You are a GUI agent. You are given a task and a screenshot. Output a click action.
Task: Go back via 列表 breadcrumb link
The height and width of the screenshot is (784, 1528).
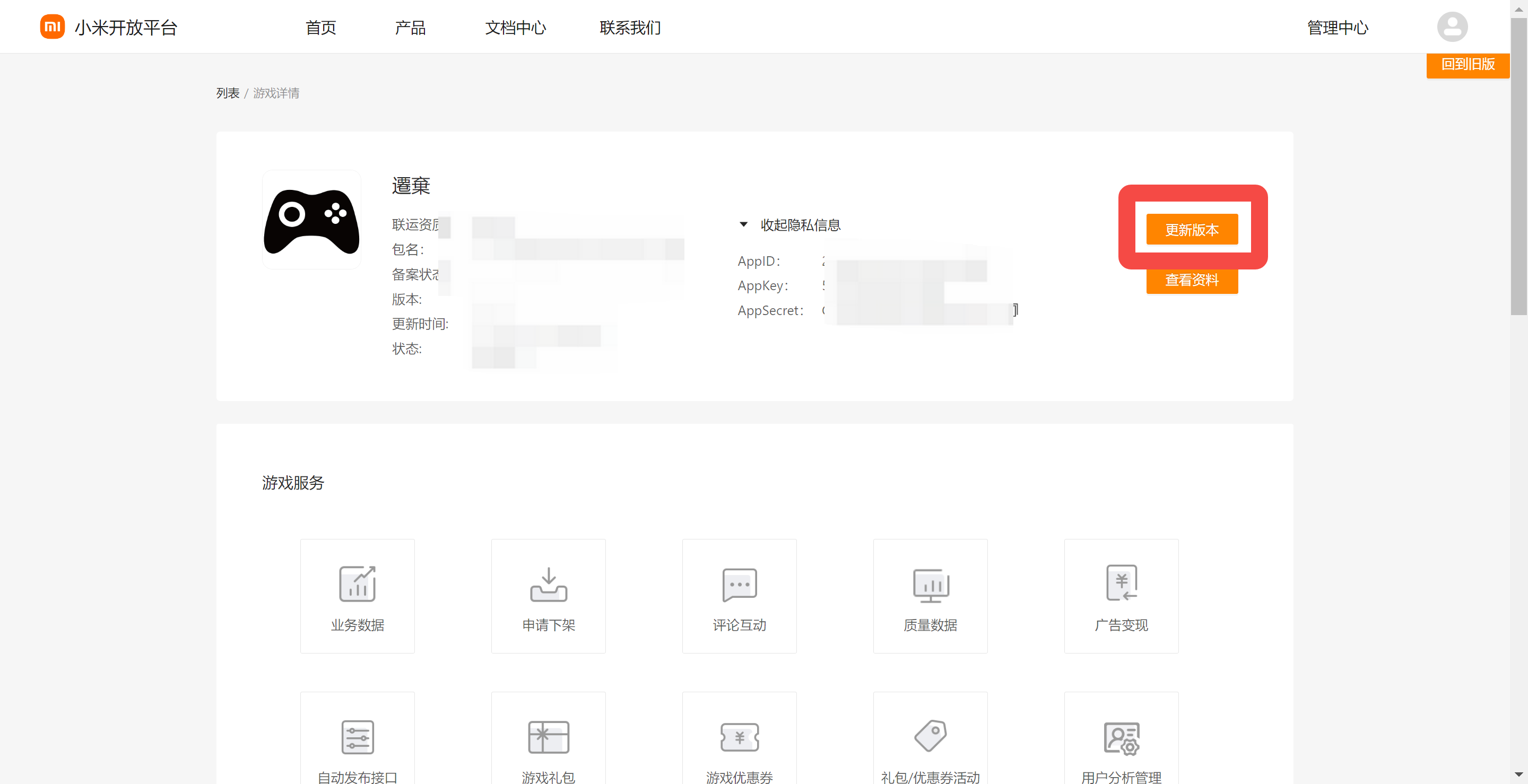point(228,93)
